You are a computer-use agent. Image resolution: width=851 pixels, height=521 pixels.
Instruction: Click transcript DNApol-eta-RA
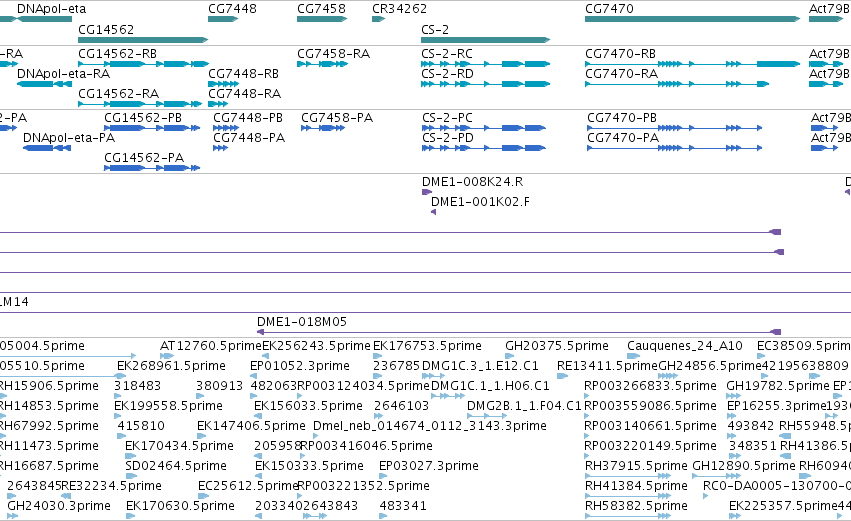click(44, 84)
